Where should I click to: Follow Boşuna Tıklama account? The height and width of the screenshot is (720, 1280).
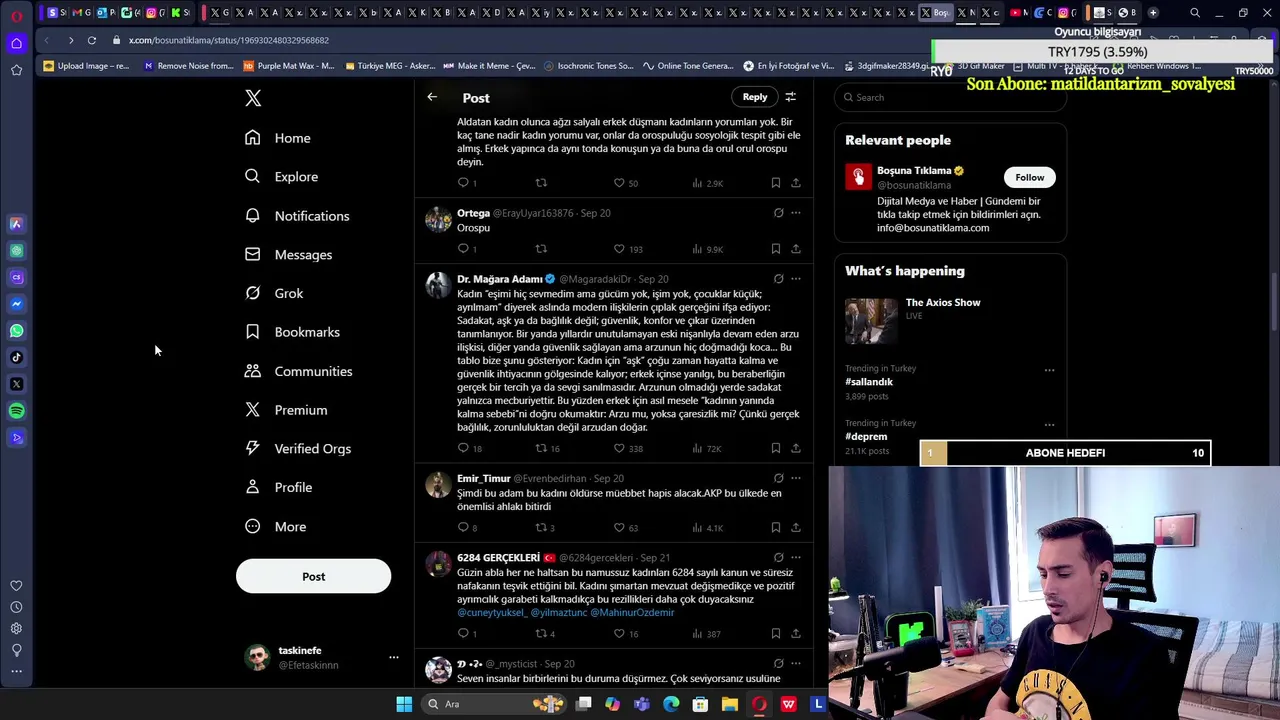tap(1029, 177)
